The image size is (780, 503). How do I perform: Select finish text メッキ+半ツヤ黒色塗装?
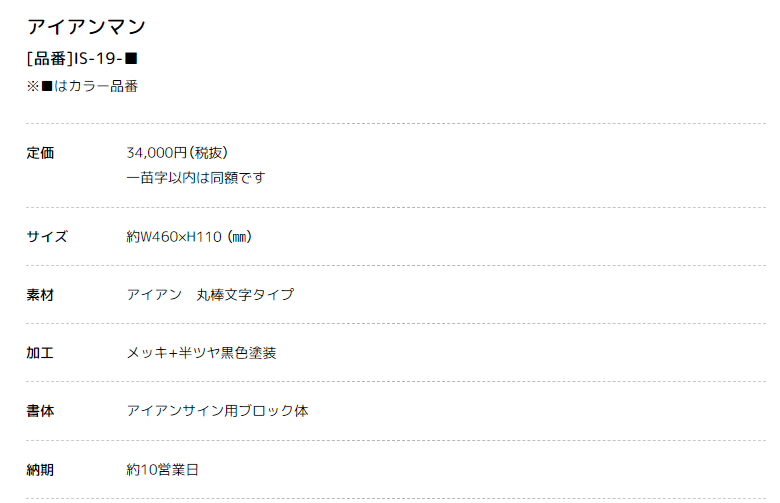point(201,353)
